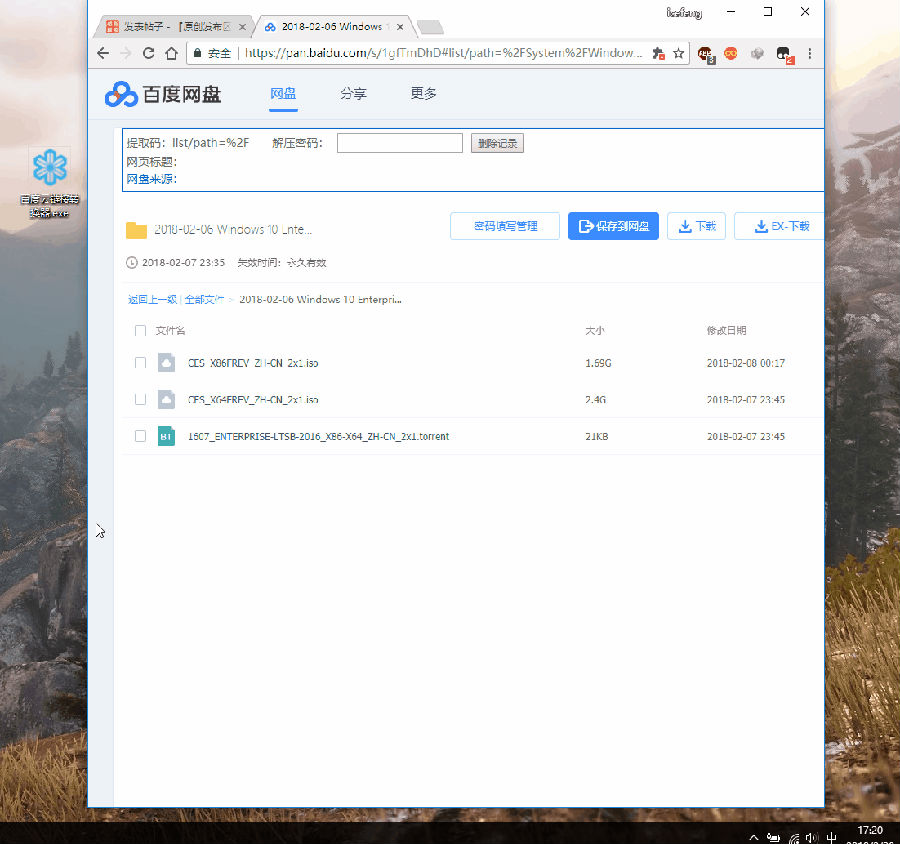The image size is (900, 844).
Task: Click the yellow folder icon of shared folder
Action: coord(136,230)
